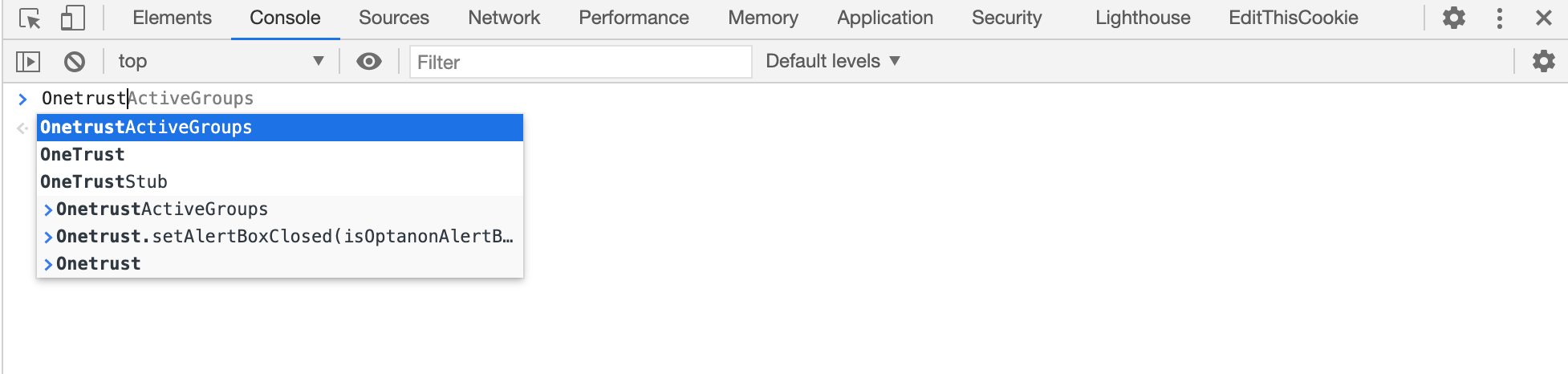
Task: Close the DevTools panel
Action: (x=1543, y=18)
